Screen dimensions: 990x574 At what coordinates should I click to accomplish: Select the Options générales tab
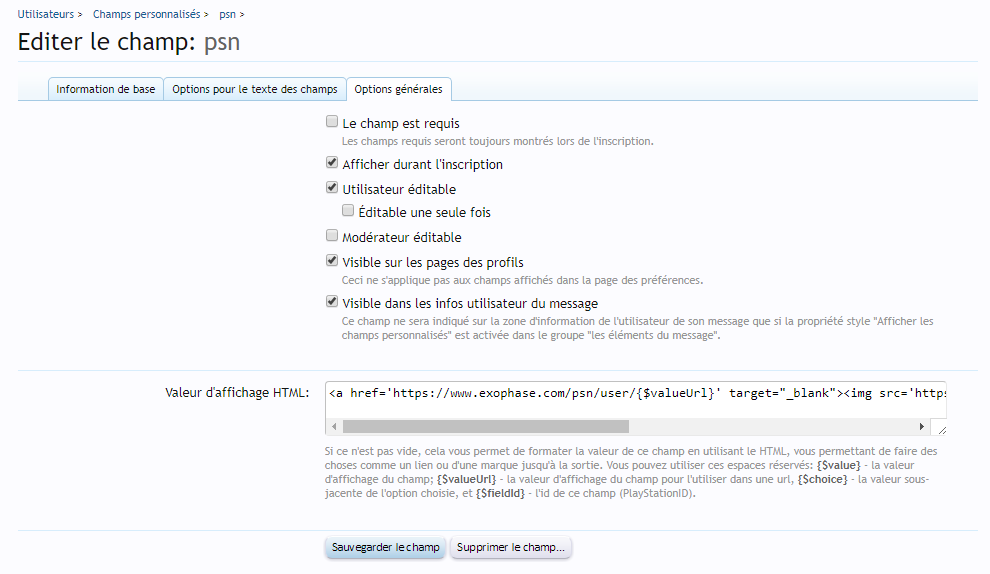coord(398,89)
